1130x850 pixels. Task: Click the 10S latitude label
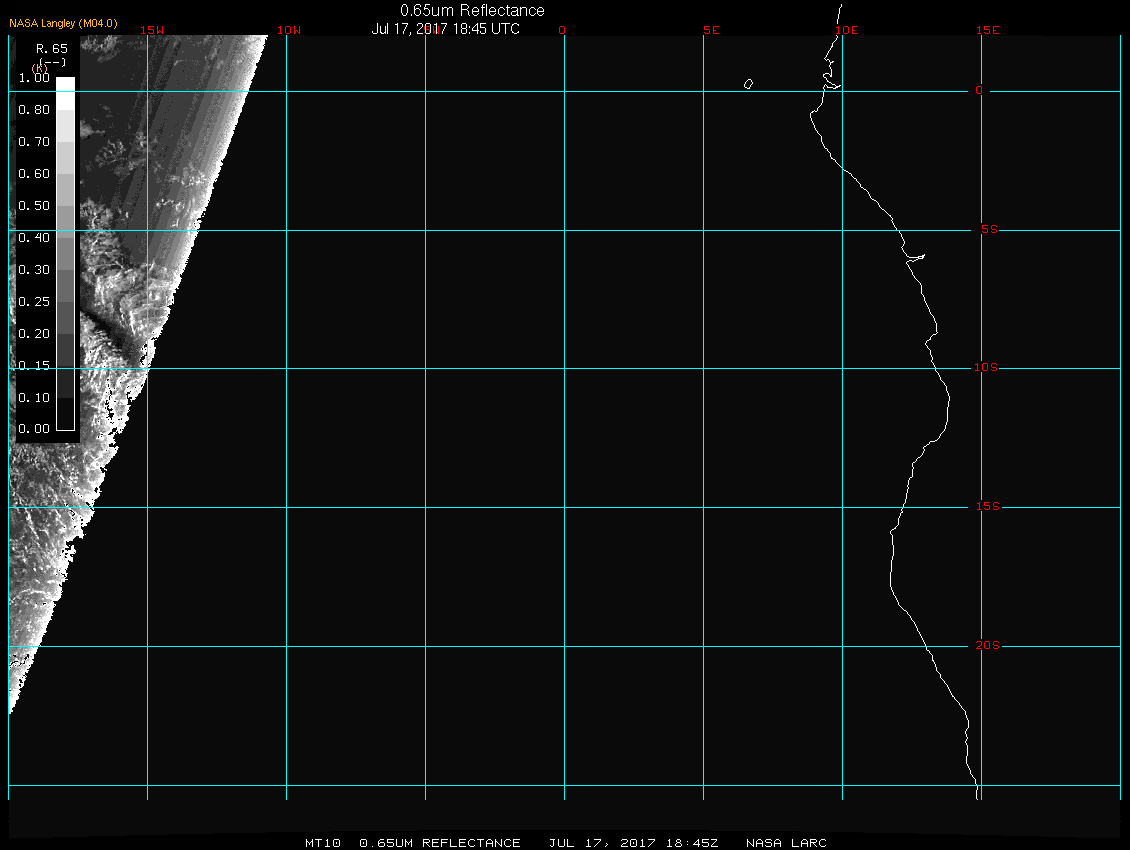[x=986, y=368]
